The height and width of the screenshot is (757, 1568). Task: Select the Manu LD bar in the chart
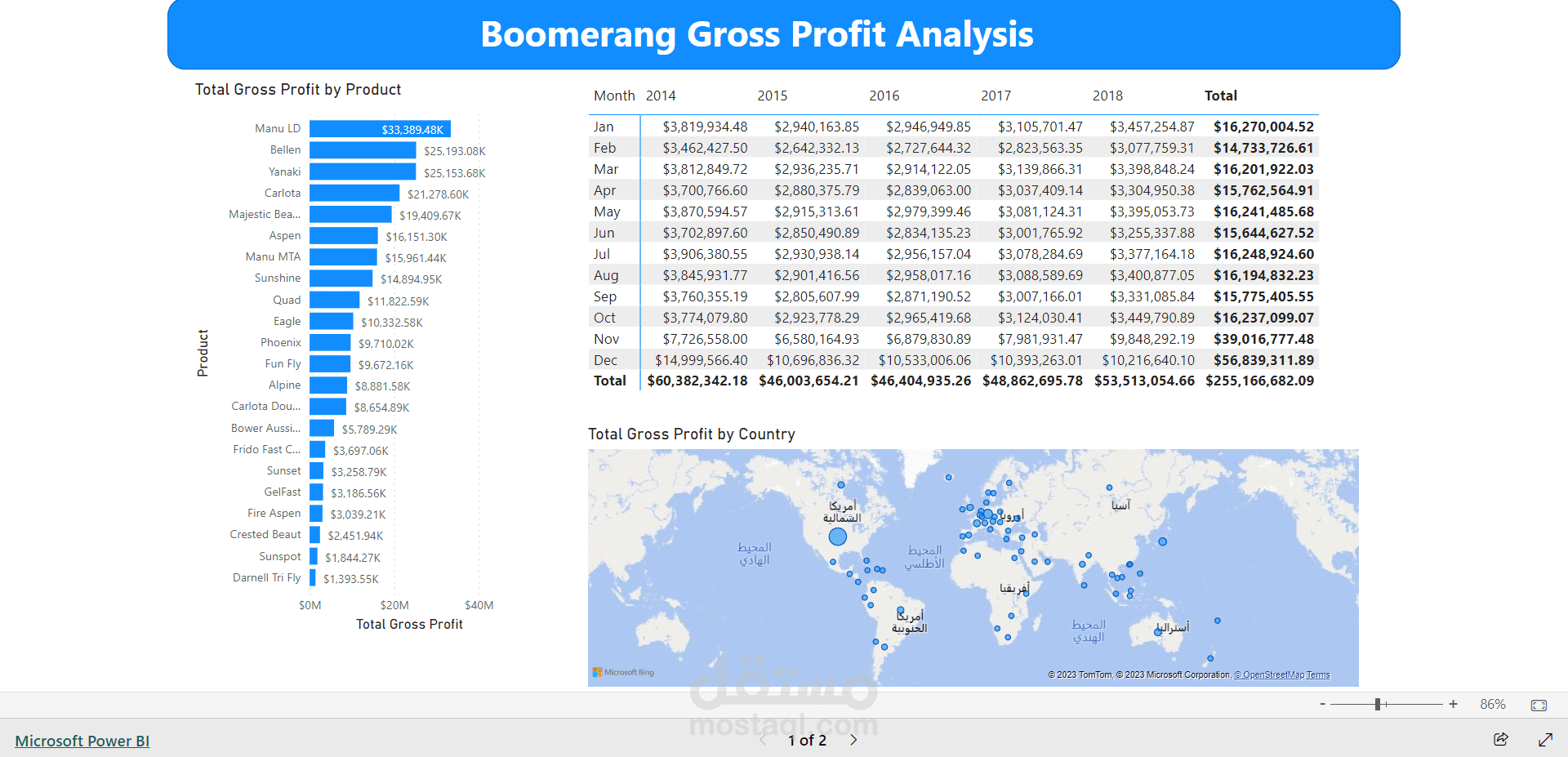(380, 128)
